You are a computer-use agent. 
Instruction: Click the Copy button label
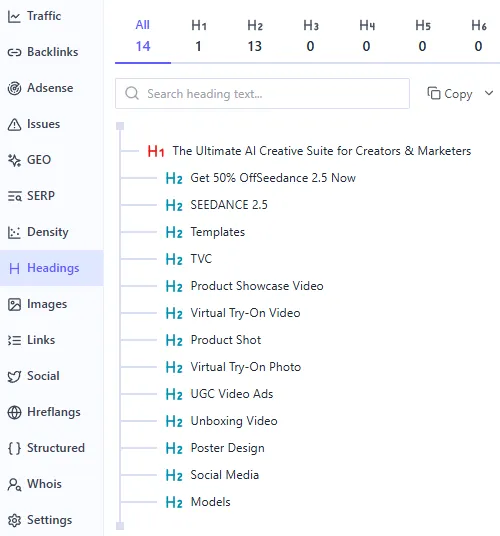(458, 94)
